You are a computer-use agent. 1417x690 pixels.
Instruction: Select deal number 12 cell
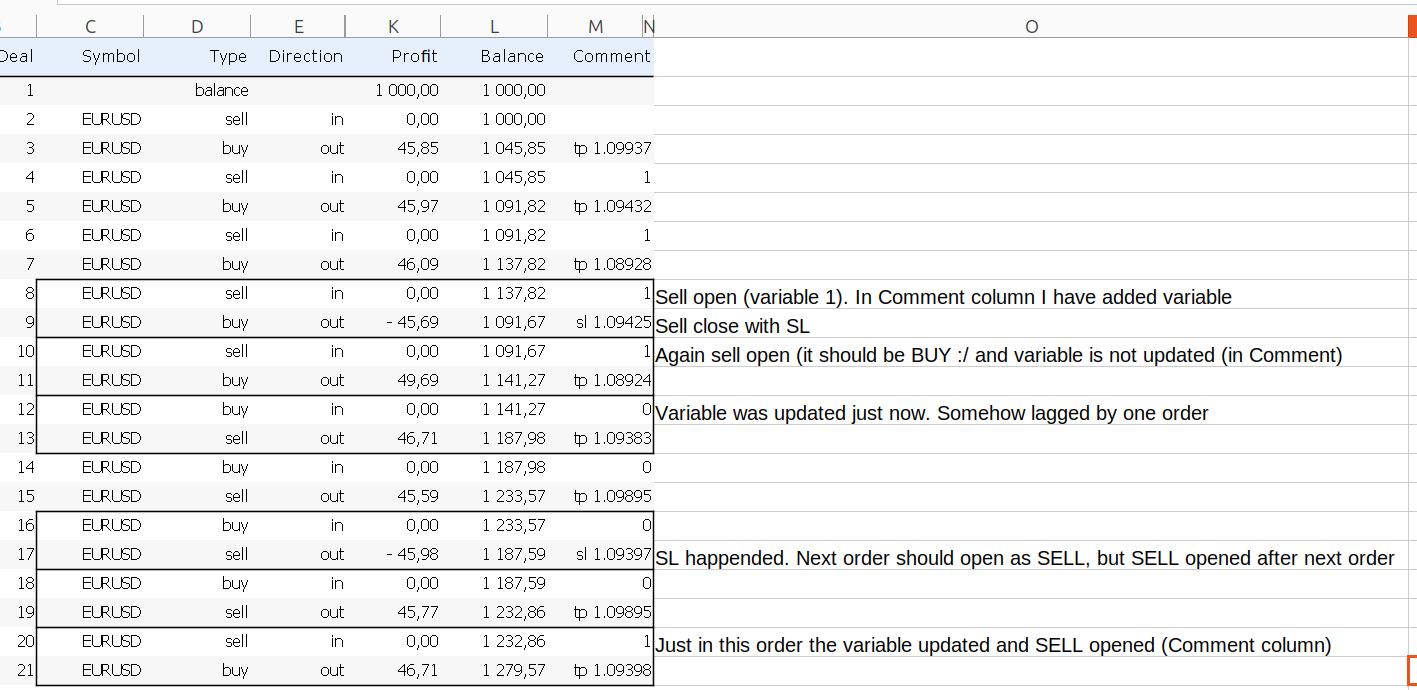coord(26,409)
